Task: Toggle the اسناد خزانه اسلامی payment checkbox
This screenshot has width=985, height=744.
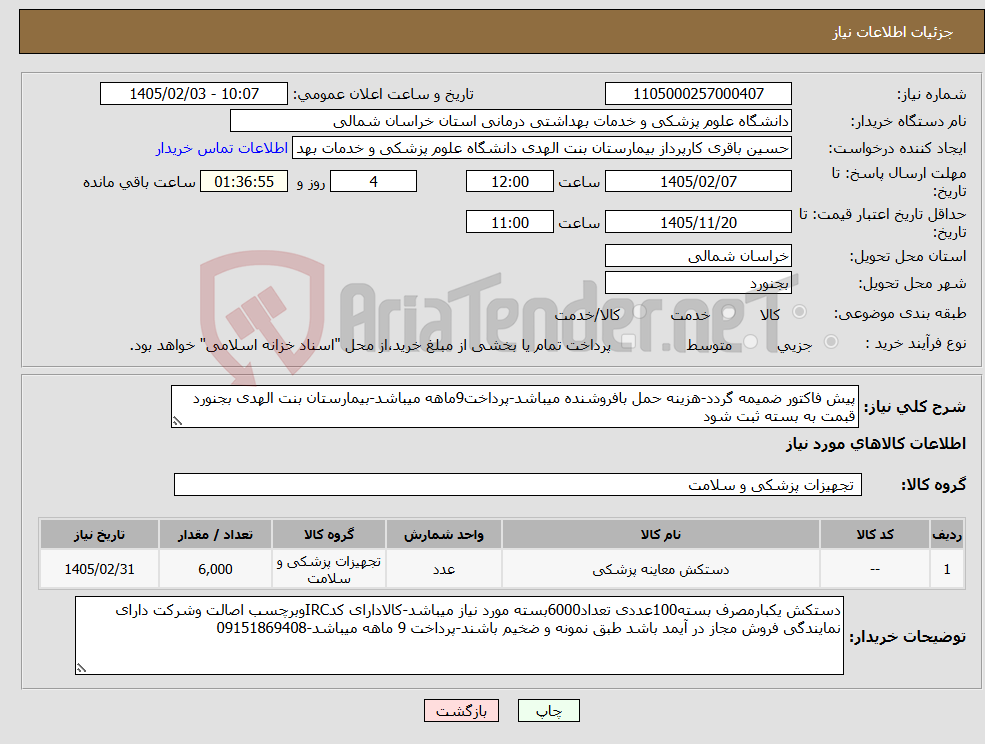Action: click(629, 342)
